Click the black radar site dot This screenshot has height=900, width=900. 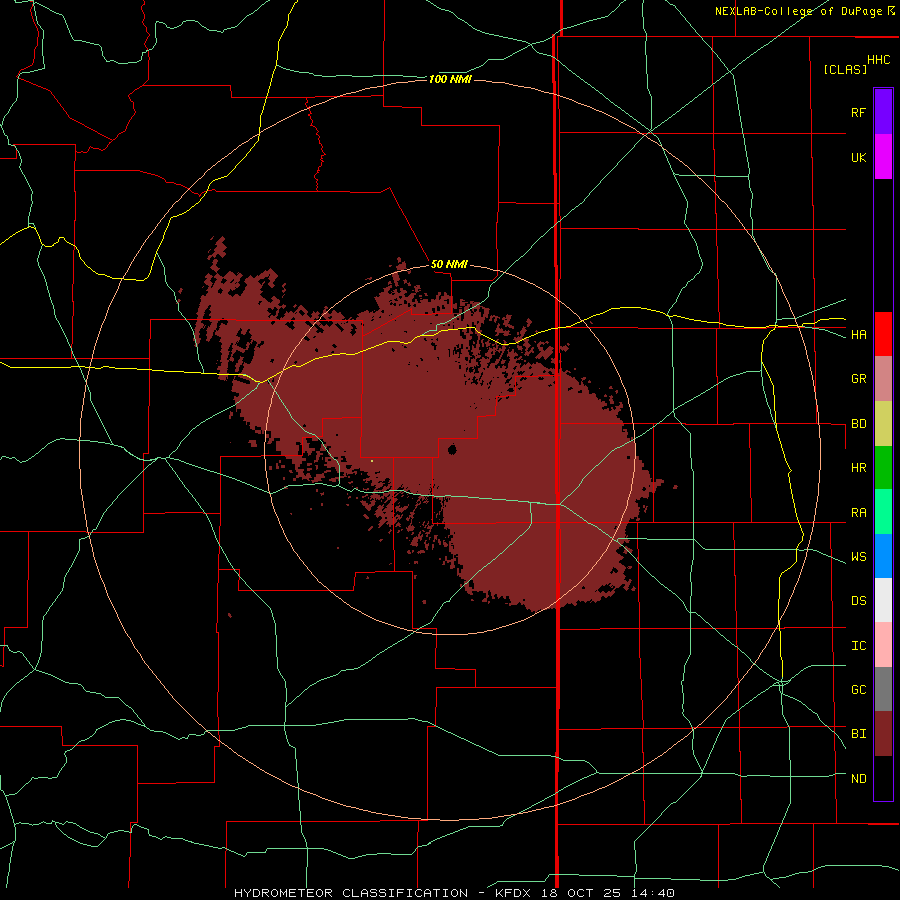tap(452, 449)
